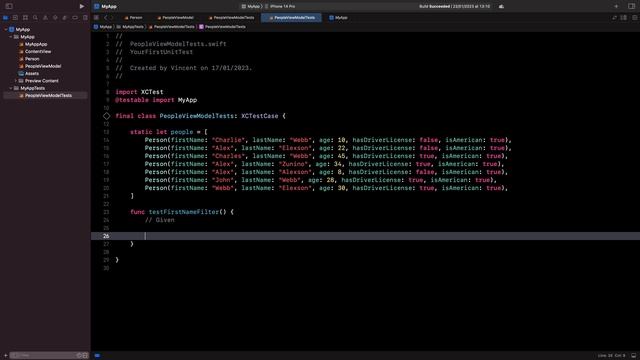The width and height of the screenshot is (640, 360).
Task: Click the "// Given" comment
Action: pos(160,220)
